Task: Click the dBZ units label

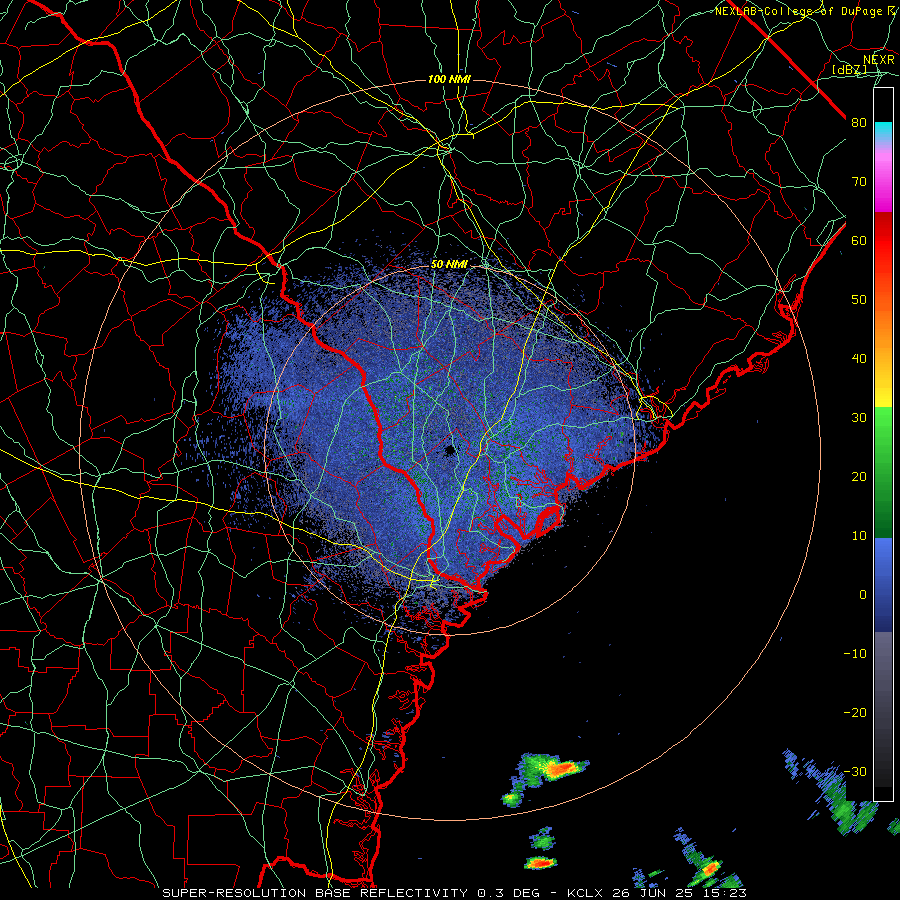Action: click(850, 70)
